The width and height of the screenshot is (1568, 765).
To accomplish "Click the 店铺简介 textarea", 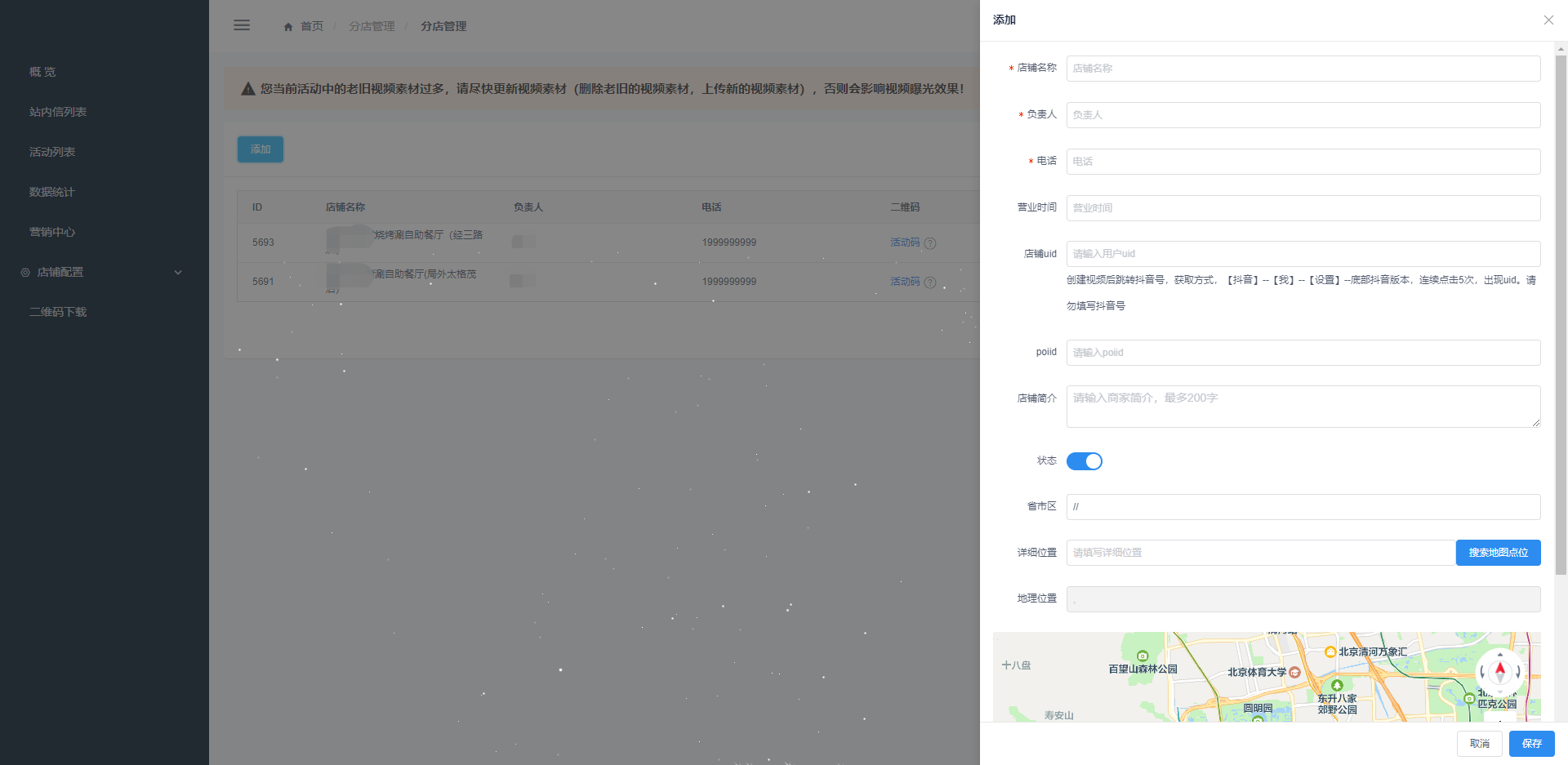I will point(1303,407).
